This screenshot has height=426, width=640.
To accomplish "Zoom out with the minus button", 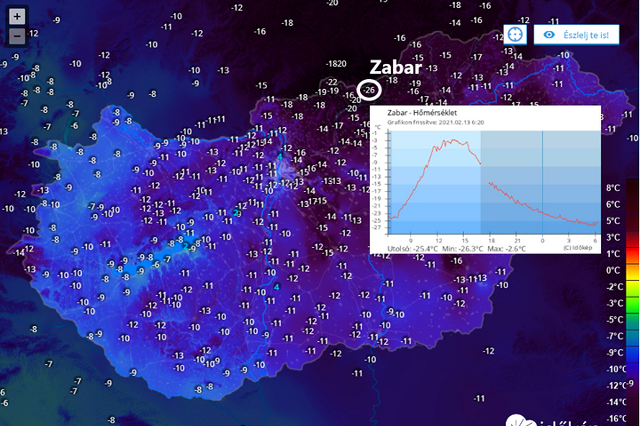I will (17, 36).
